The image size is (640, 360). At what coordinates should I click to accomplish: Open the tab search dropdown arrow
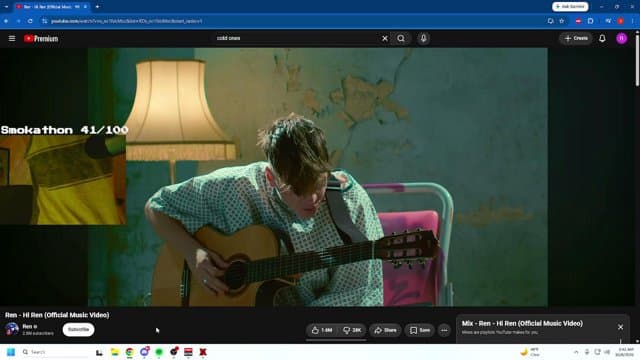pyautogui.click(x=6, y=7)
